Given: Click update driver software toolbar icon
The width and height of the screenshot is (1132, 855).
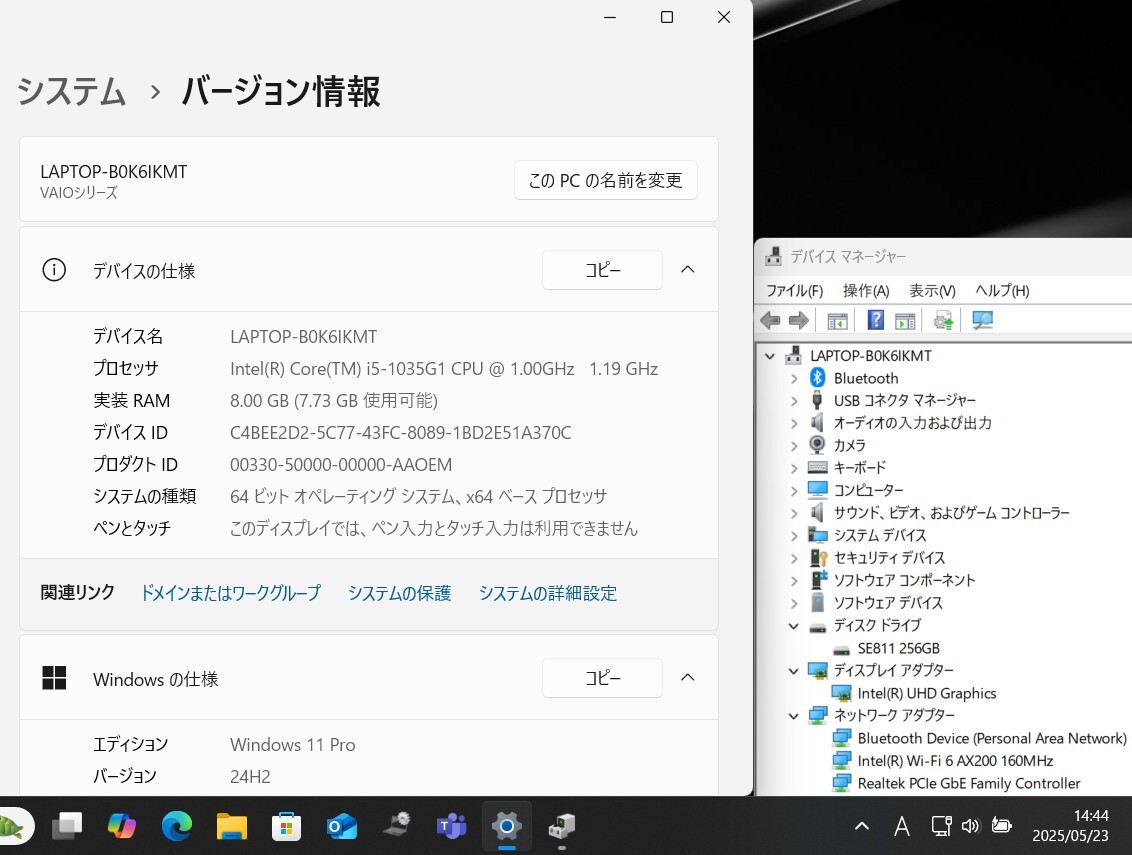Looking at the screenshot, I should pyautogui.click(x=943, y=320).
